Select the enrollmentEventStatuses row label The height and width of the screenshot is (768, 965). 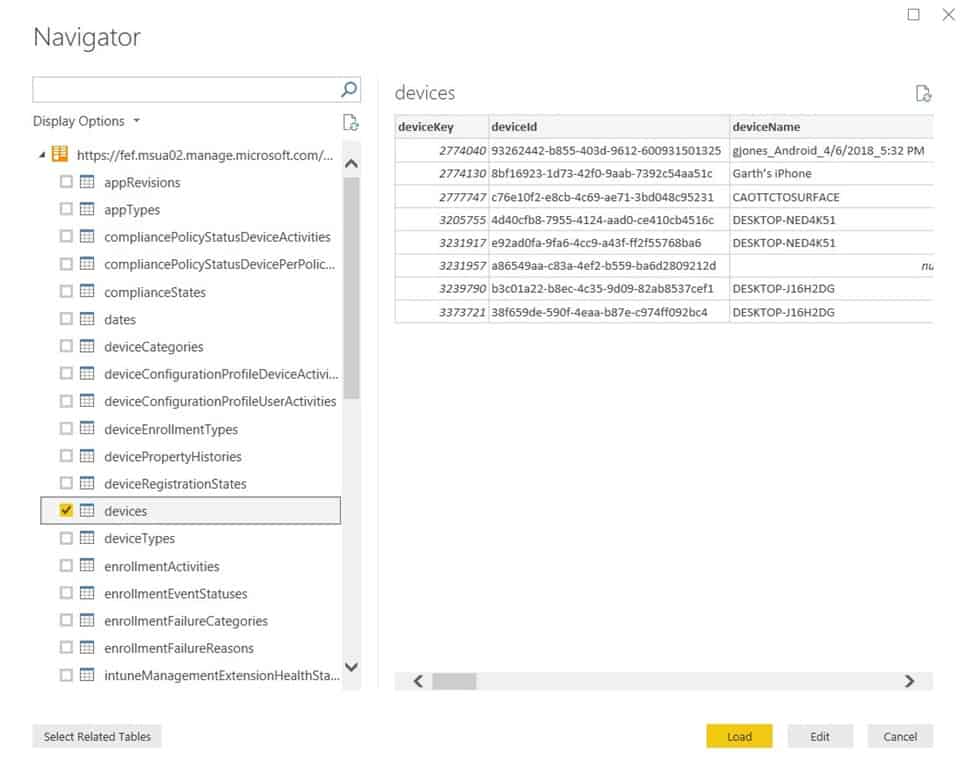[175, 593]
